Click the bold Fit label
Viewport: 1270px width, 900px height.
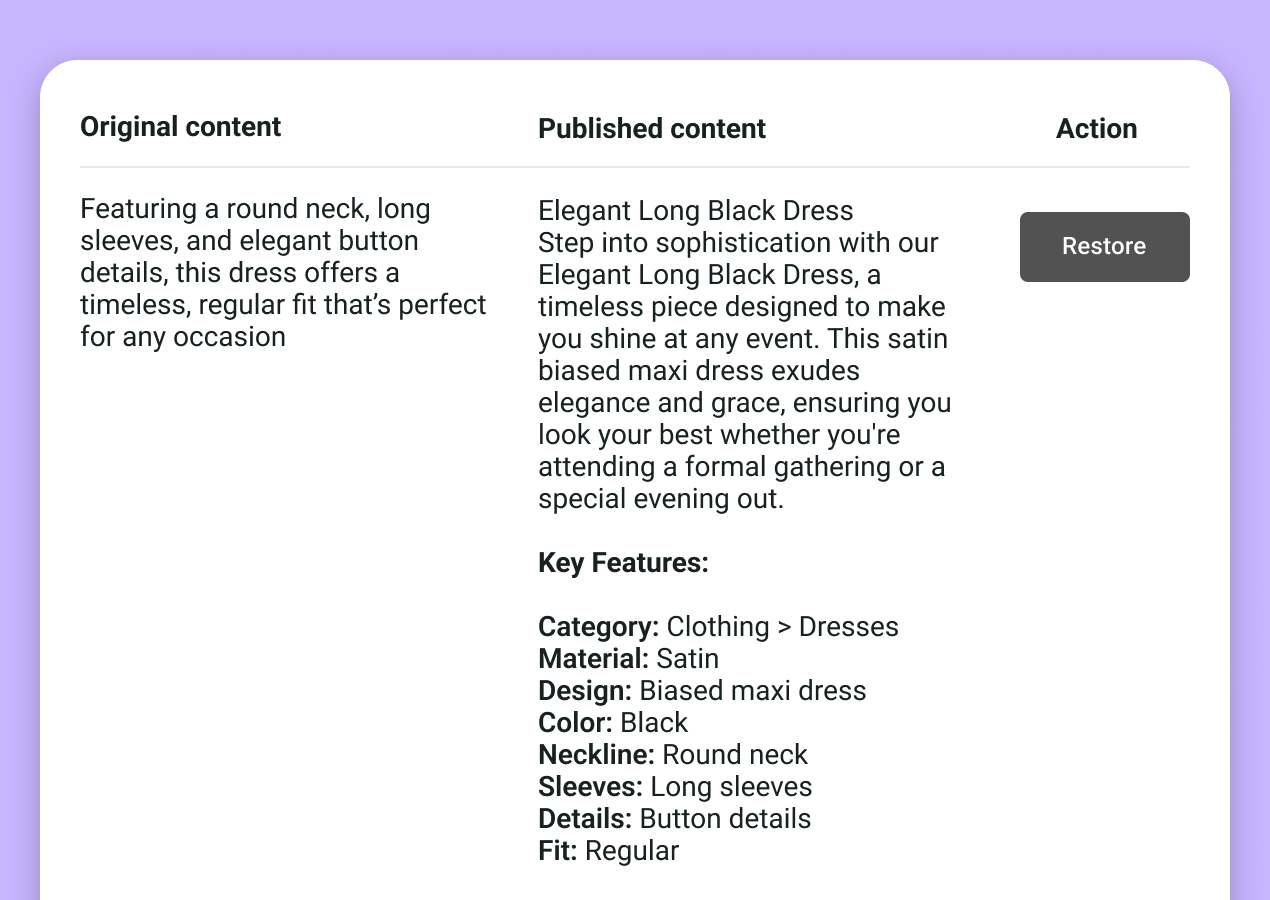[x=558, y=851]
